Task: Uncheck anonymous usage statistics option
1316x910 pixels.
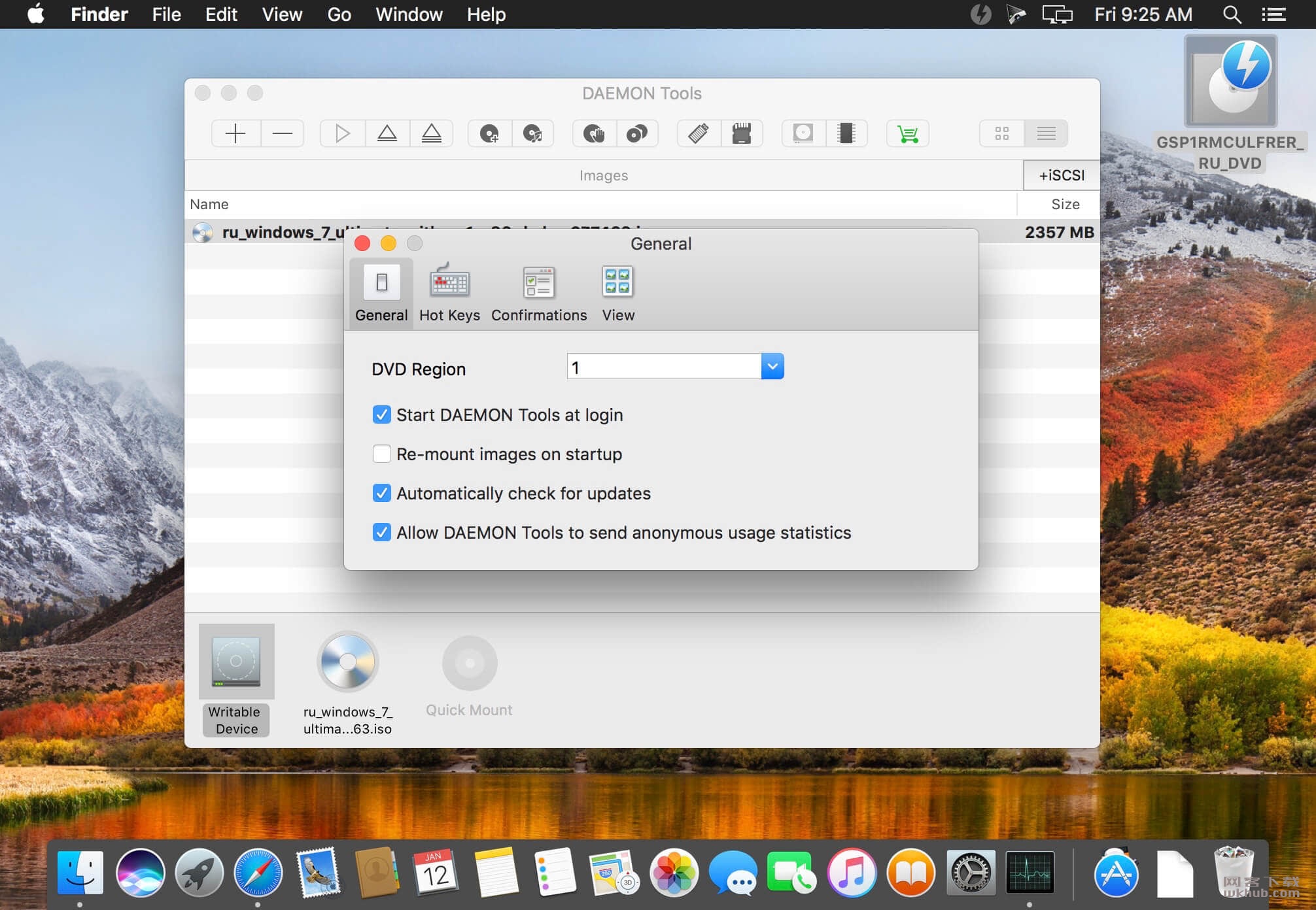Action: pos(381,532)
